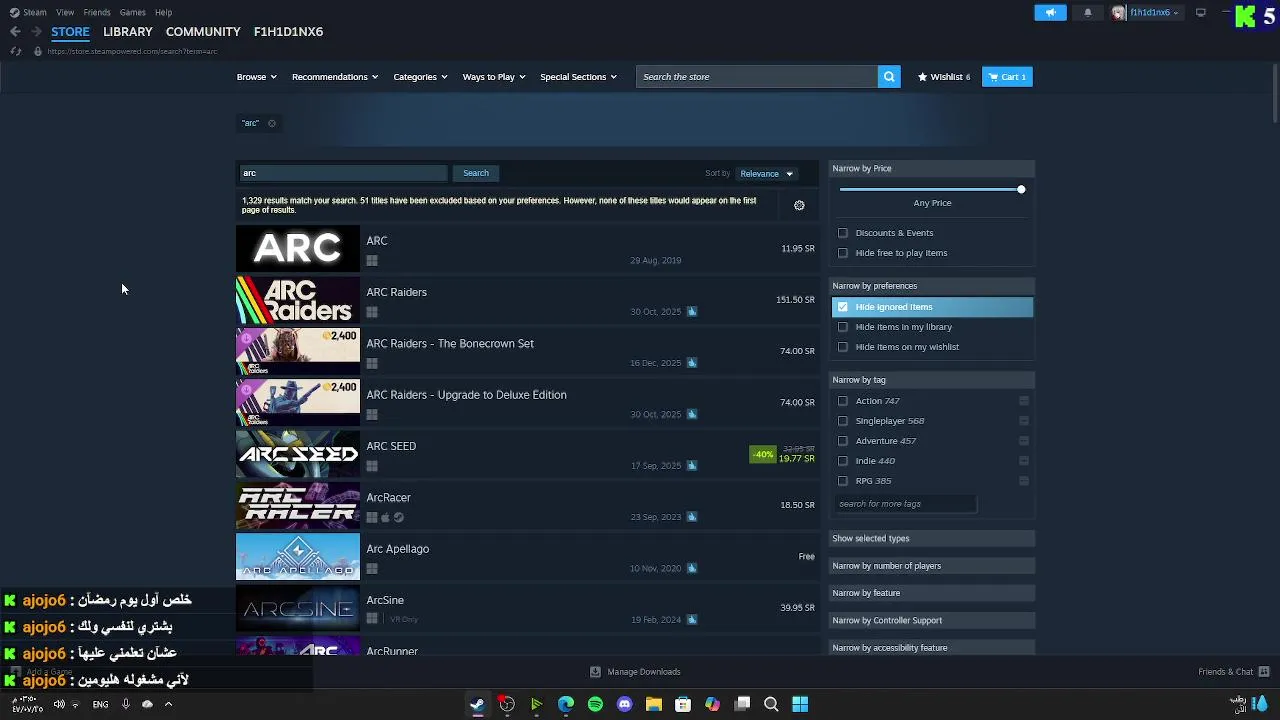
Task: Open the Arc Apellago result
Action: 527,556
